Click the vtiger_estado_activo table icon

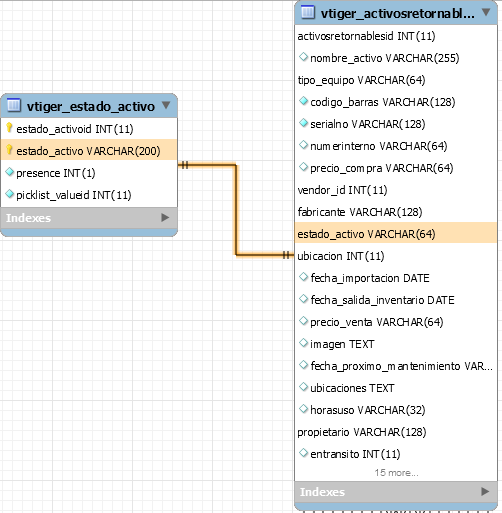14,105
